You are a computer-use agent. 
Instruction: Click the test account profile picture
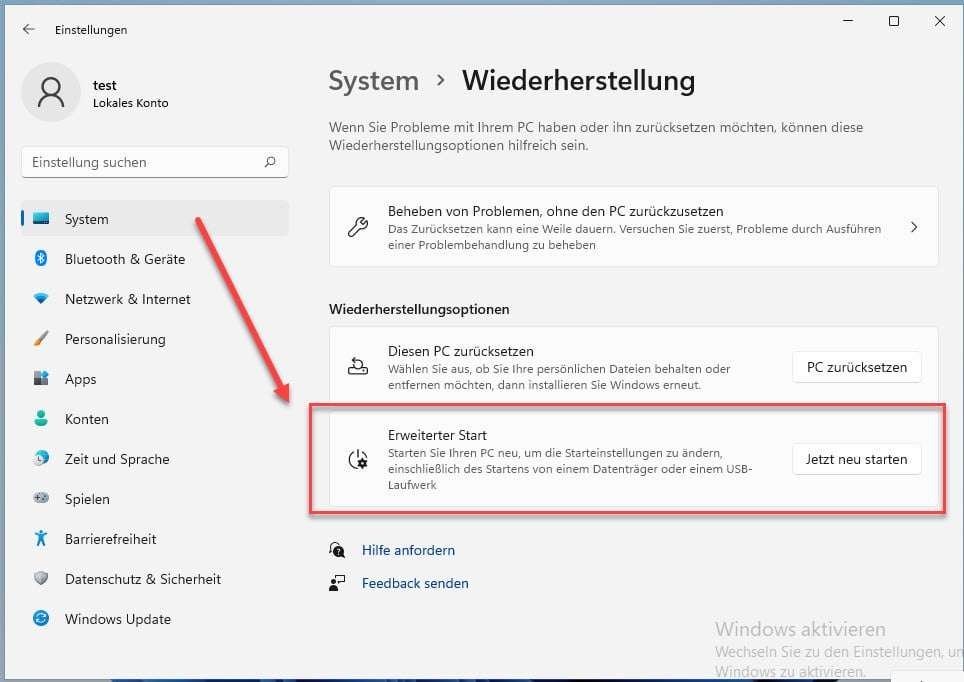pyautogui.click(x=51, y=92)
